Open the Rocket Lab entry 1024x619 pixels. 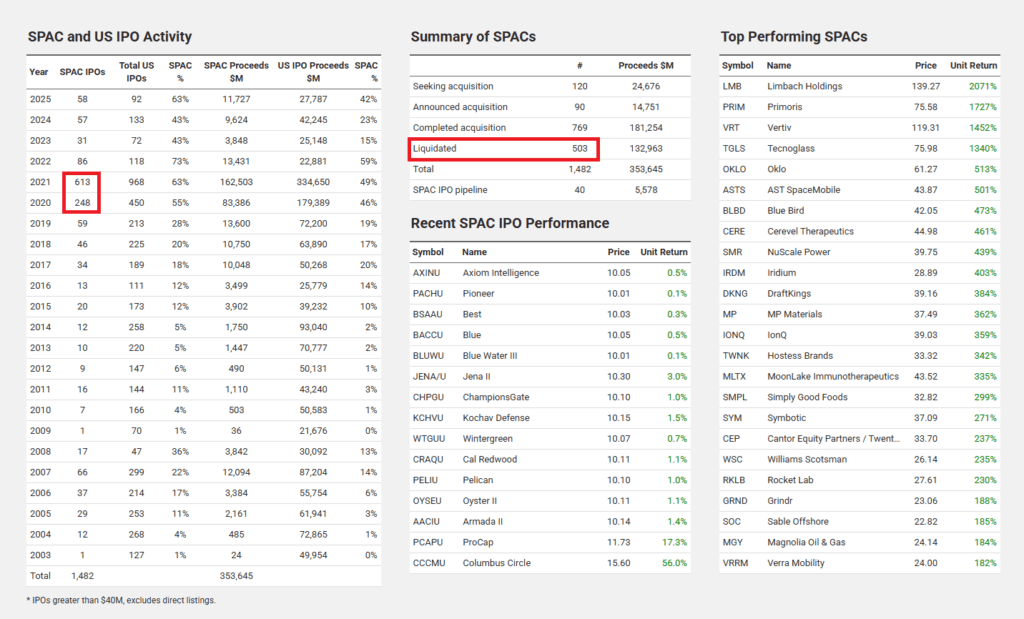(790, 481)
